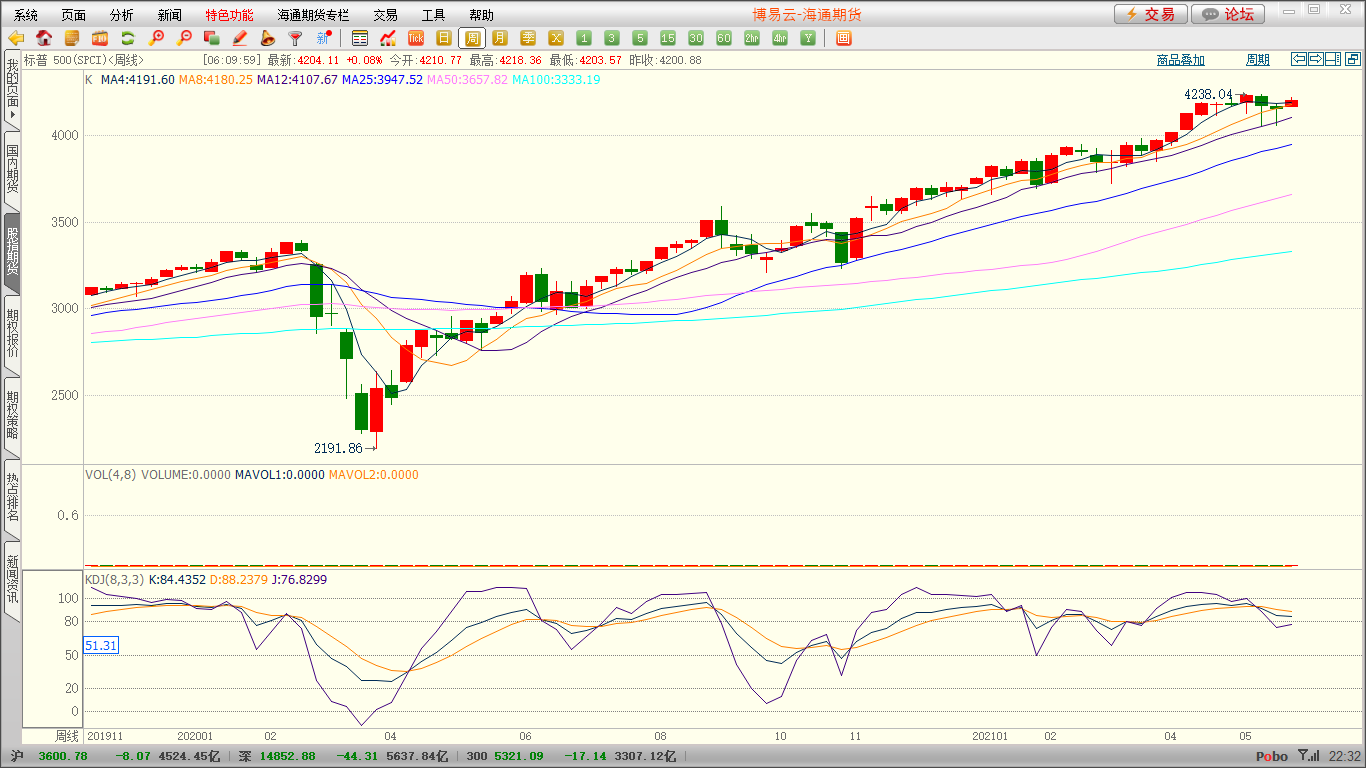The height and width of the screenshot is (768, 1366).
Task: Switch to monthly 月 period
Action: coord(500,38)
